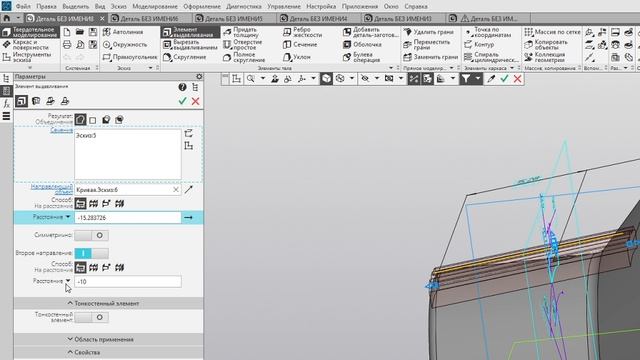Click the open file folder icon
The image size is (640, 360).
pos(80,32)
